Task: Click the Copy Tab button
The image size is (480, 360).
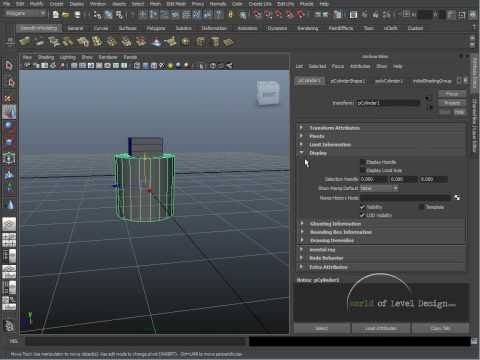Action: click(x=440, y=328)
